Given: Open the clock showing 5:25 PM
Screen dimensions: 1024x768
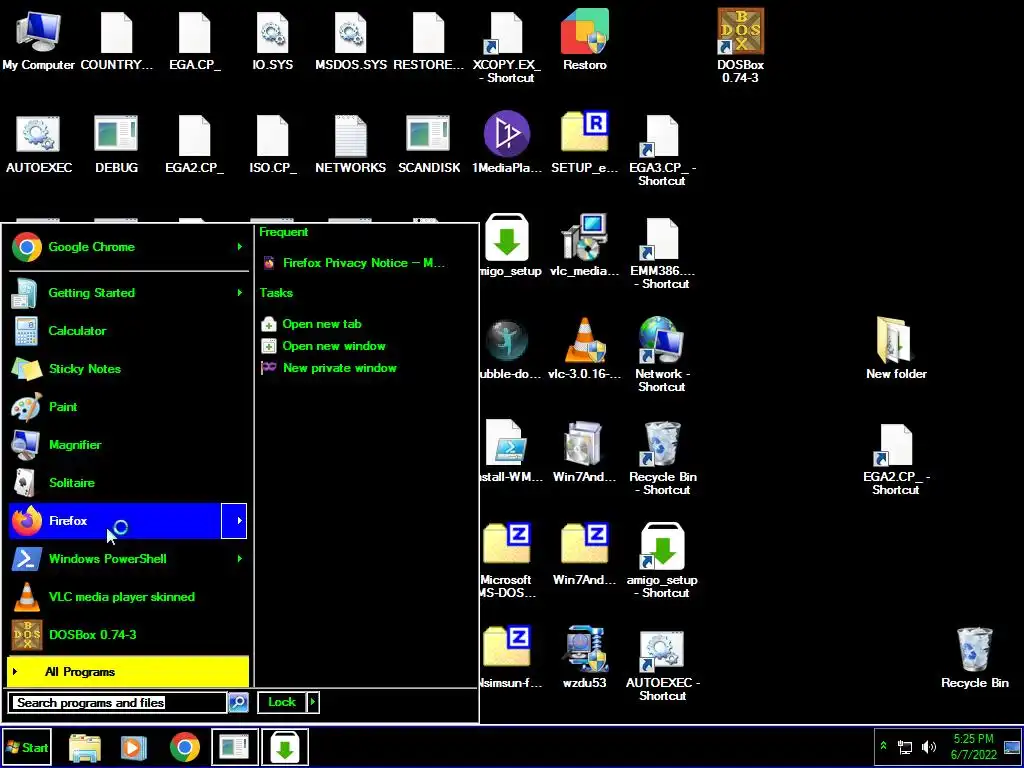Looking at the screenshot, I should point(974,747).
